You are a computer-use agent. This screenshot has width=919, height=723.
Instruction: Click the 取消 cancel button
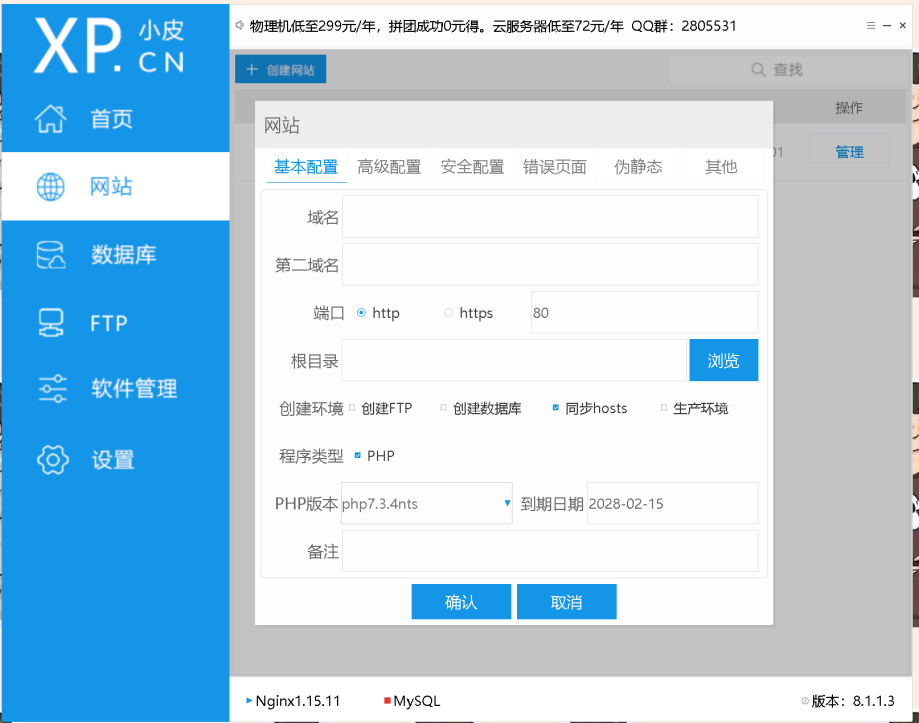pos(566,602)
